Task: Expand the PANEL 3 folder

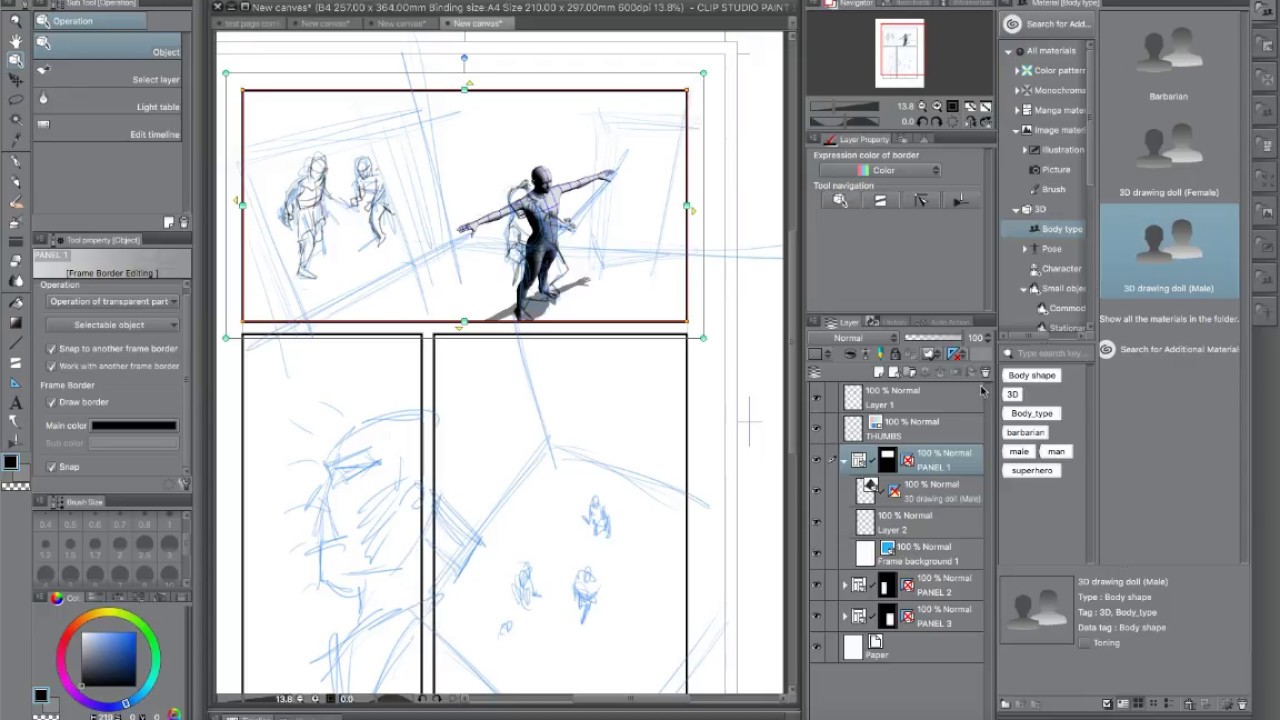Action: click(844, 616)
